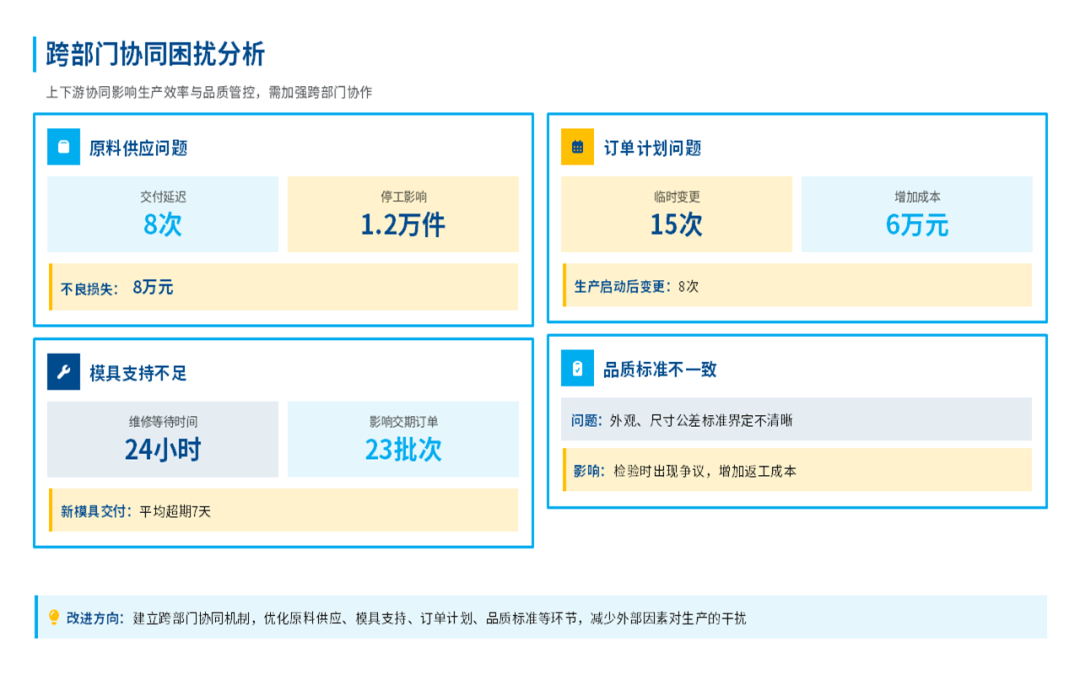Select the 交付延迟 8次 stat card
The width and height of the screenshot is (1080, 675).
(163, 214)
